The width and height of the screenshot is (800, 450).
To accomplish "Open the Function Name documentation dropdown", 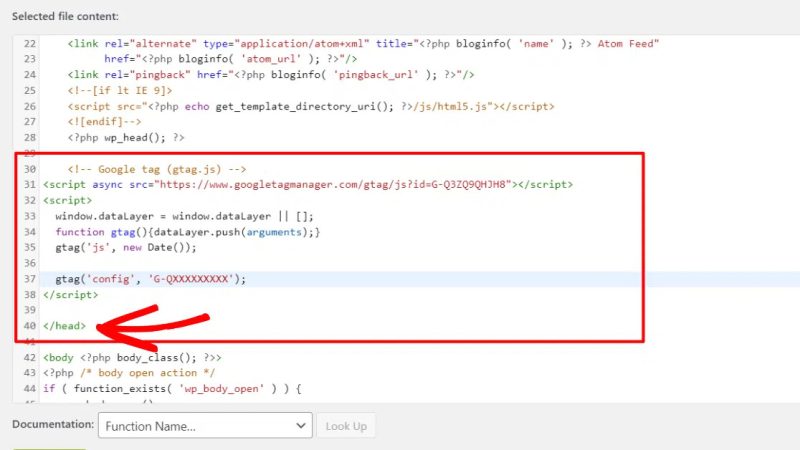I will [205, 426].
